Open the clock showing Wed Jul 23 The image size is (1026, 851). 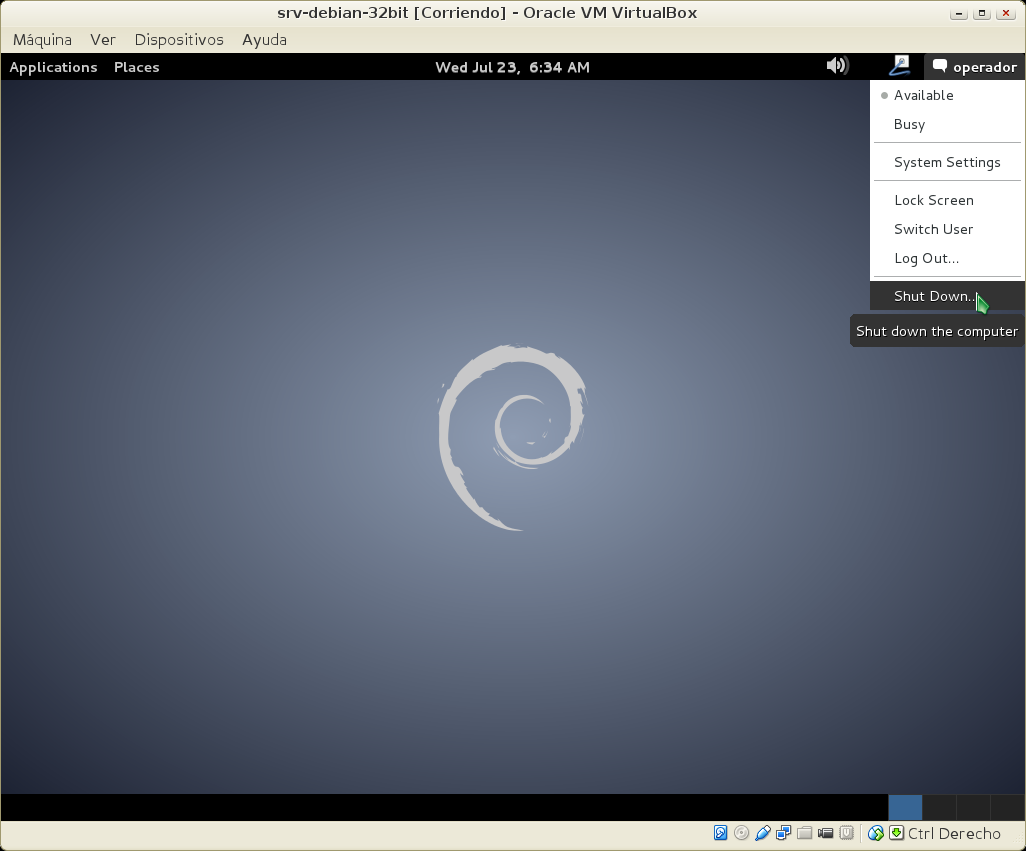[x=512, y=67]
